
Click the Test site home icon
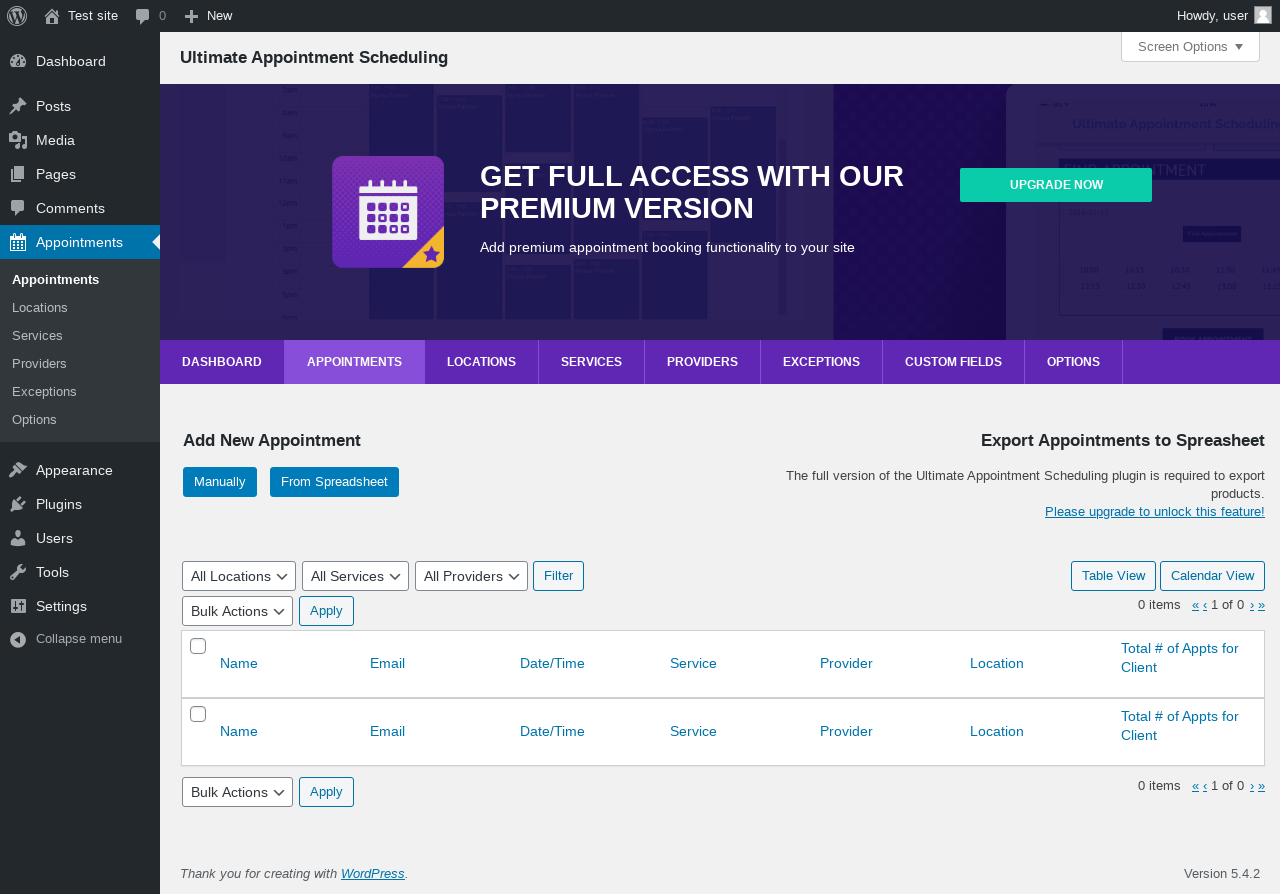52,15
